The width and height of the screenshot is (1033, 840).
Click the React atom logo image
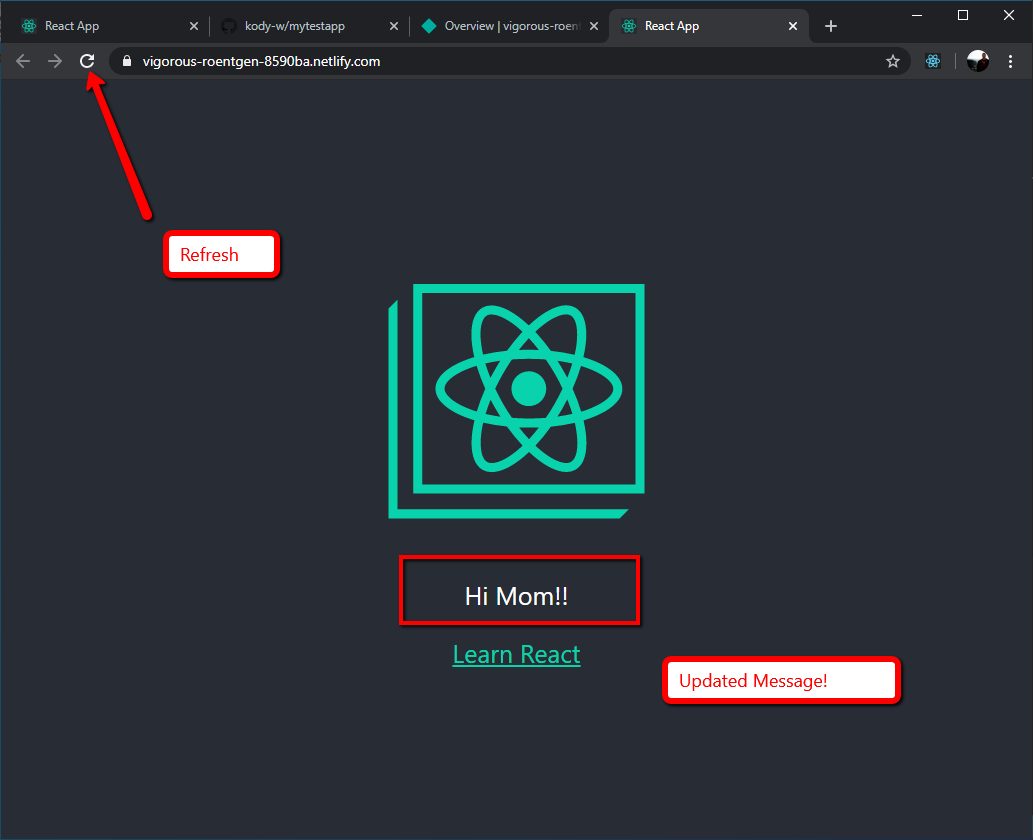(516, 401)
